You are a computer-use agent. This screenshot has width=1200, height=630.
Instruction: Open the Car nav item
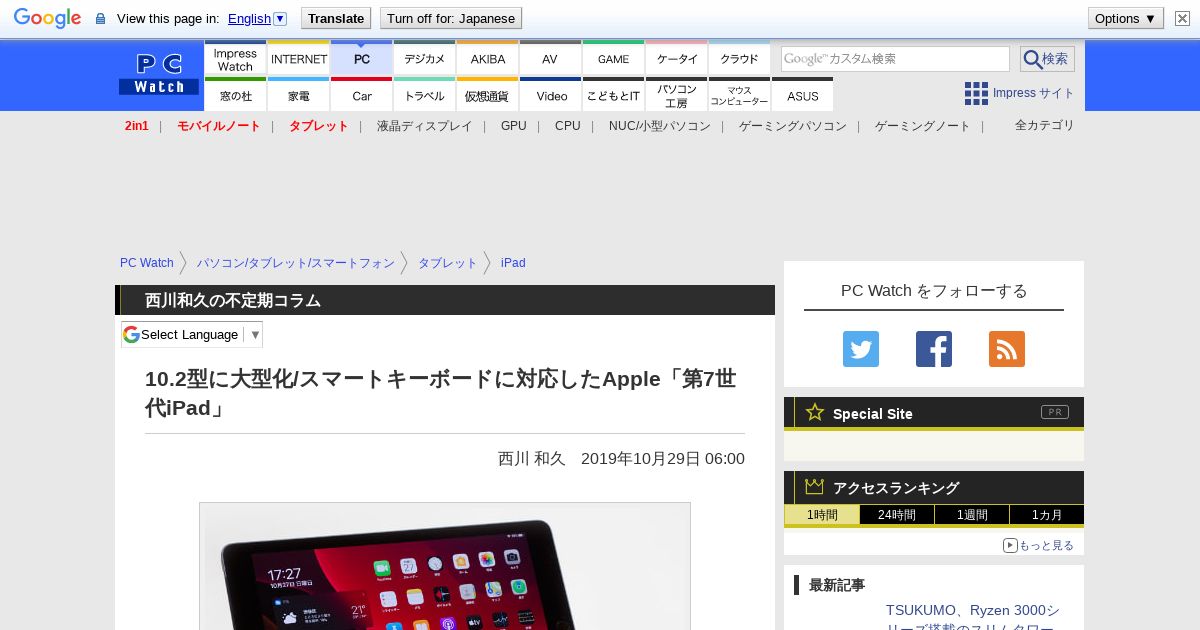tap(362, 95)
